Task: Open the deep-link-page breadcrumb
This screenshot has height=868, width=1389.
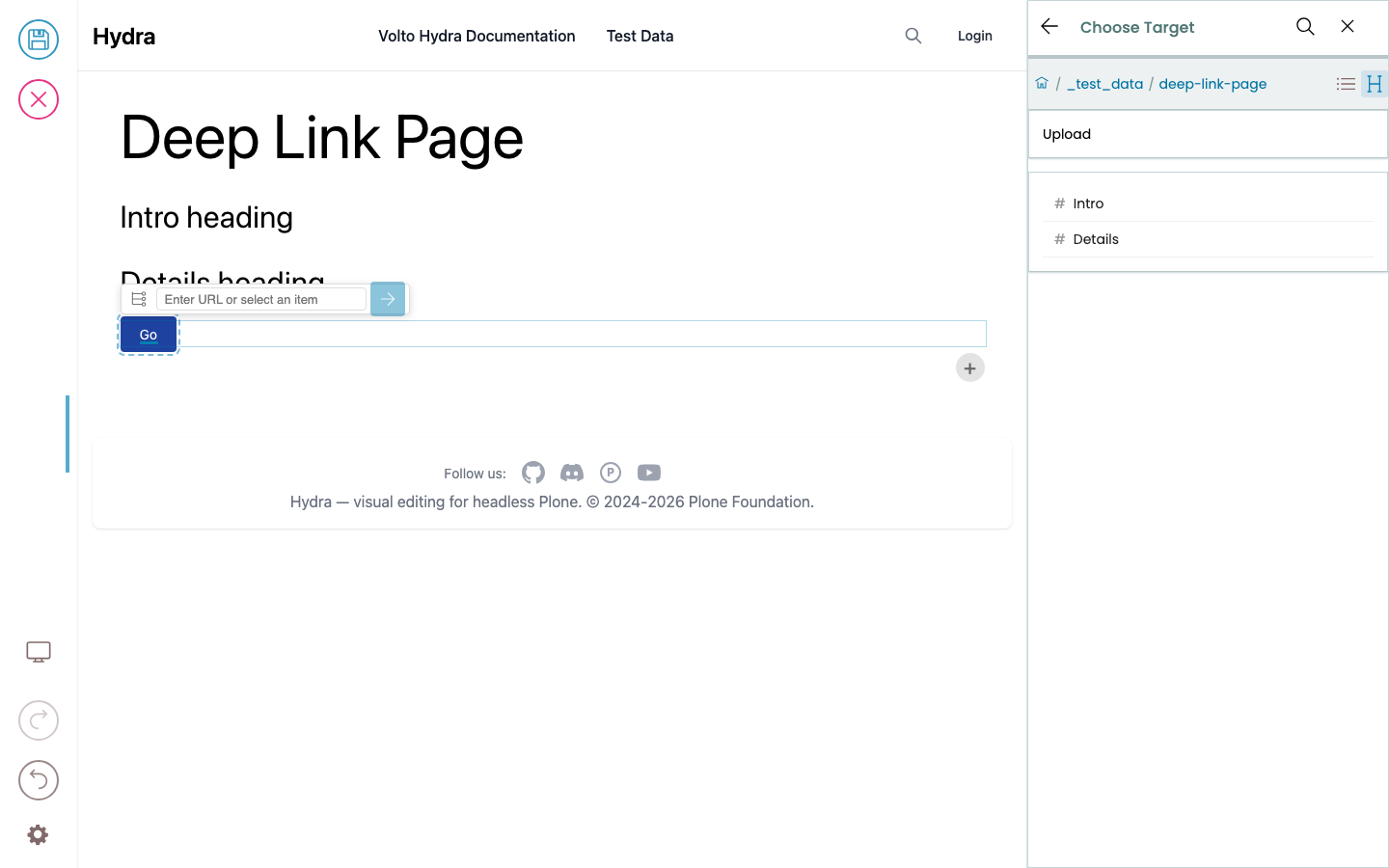Action: [1212, 84]
